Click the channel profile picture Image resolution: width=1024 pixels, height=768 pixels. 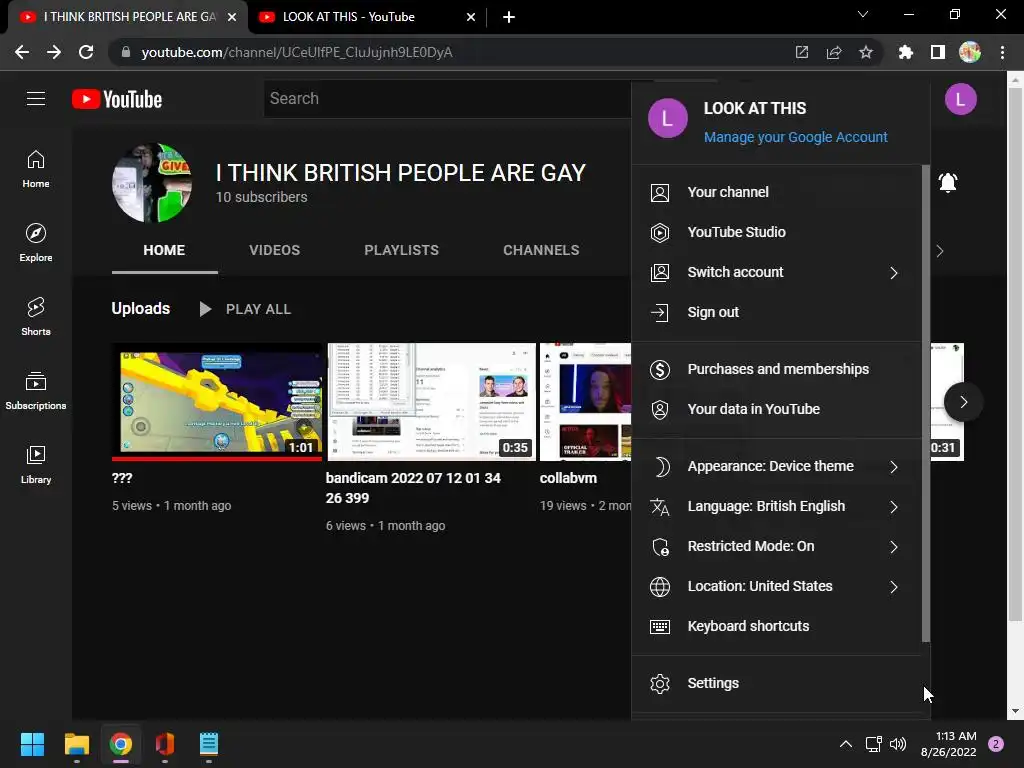coord(152,183)
